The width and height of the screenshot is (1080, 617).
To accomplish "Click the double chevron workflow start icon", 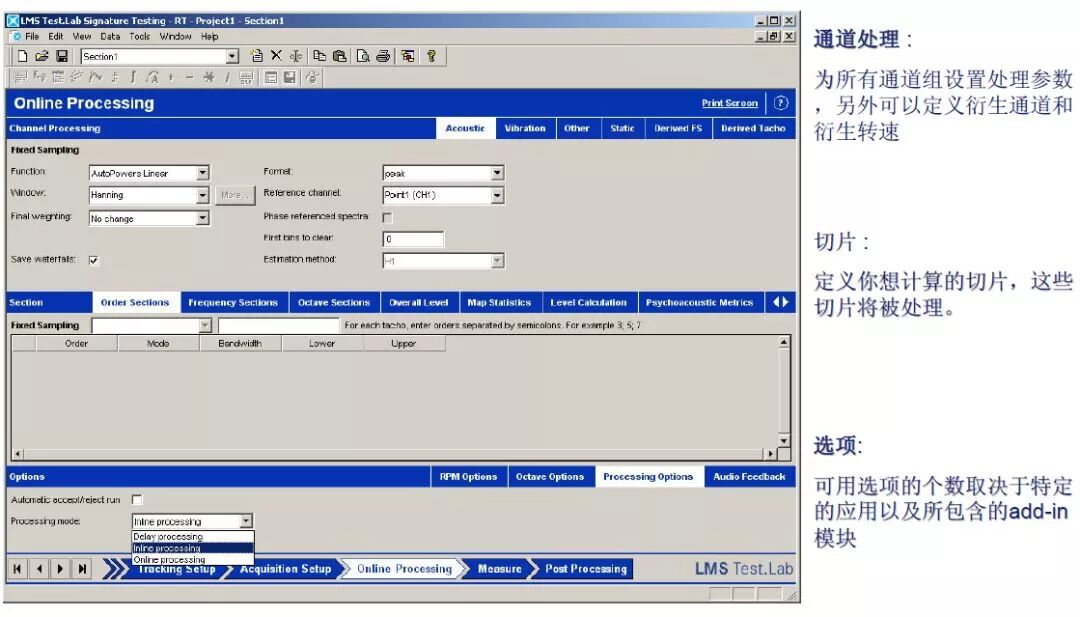I will [115, 569].
